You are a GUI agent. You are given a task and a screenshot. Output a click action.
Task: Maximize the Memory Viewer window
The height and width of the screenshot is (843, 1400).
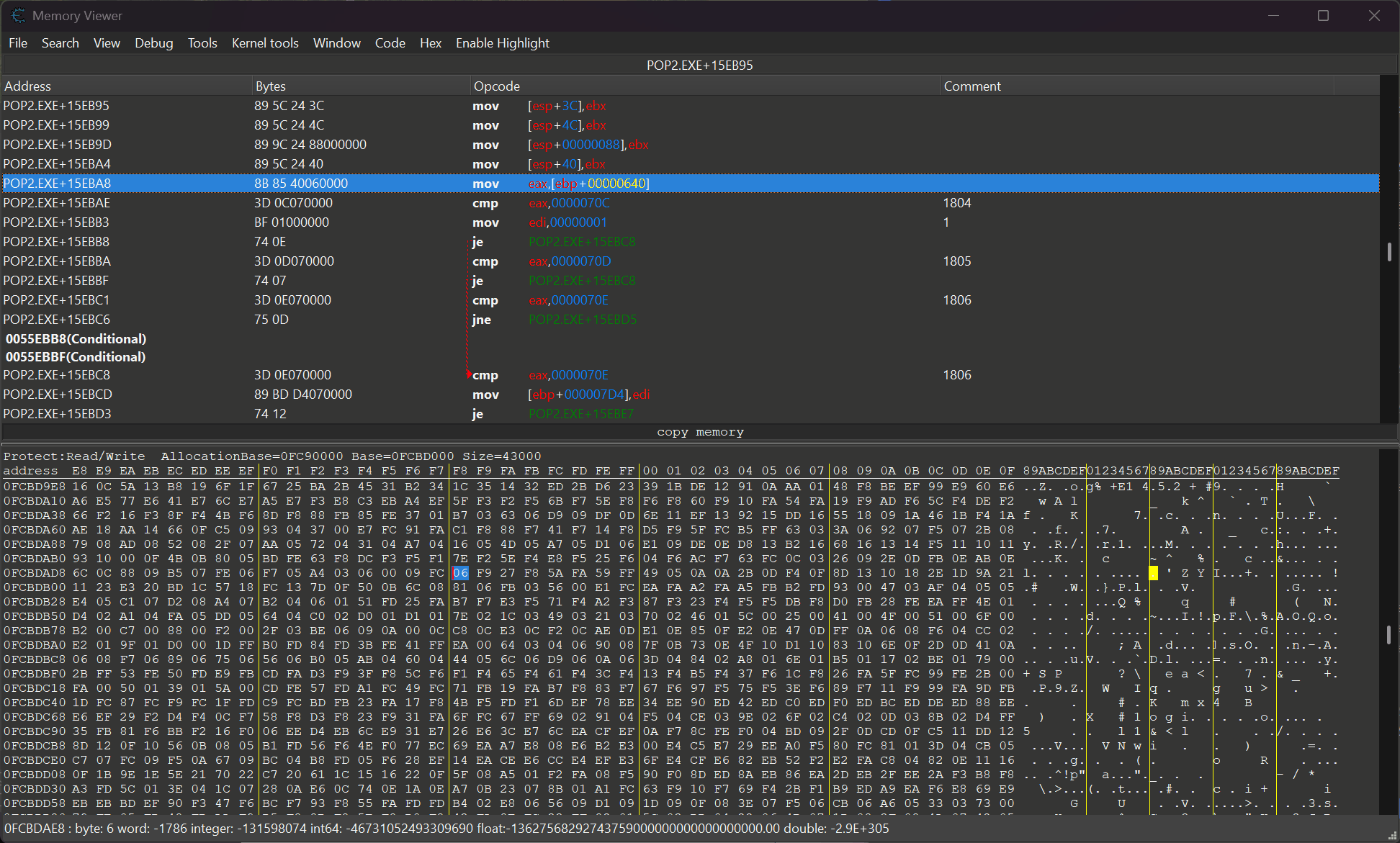tap(1323, 15)
